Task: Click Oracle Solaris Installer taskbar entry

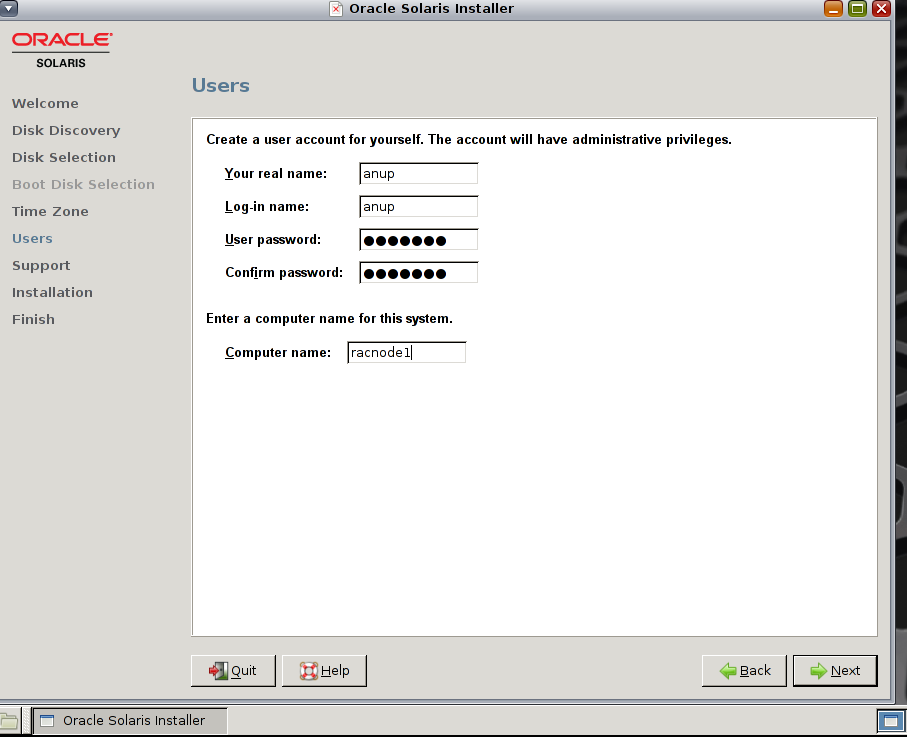Action: pyautogui.click(x=130, y=721)
